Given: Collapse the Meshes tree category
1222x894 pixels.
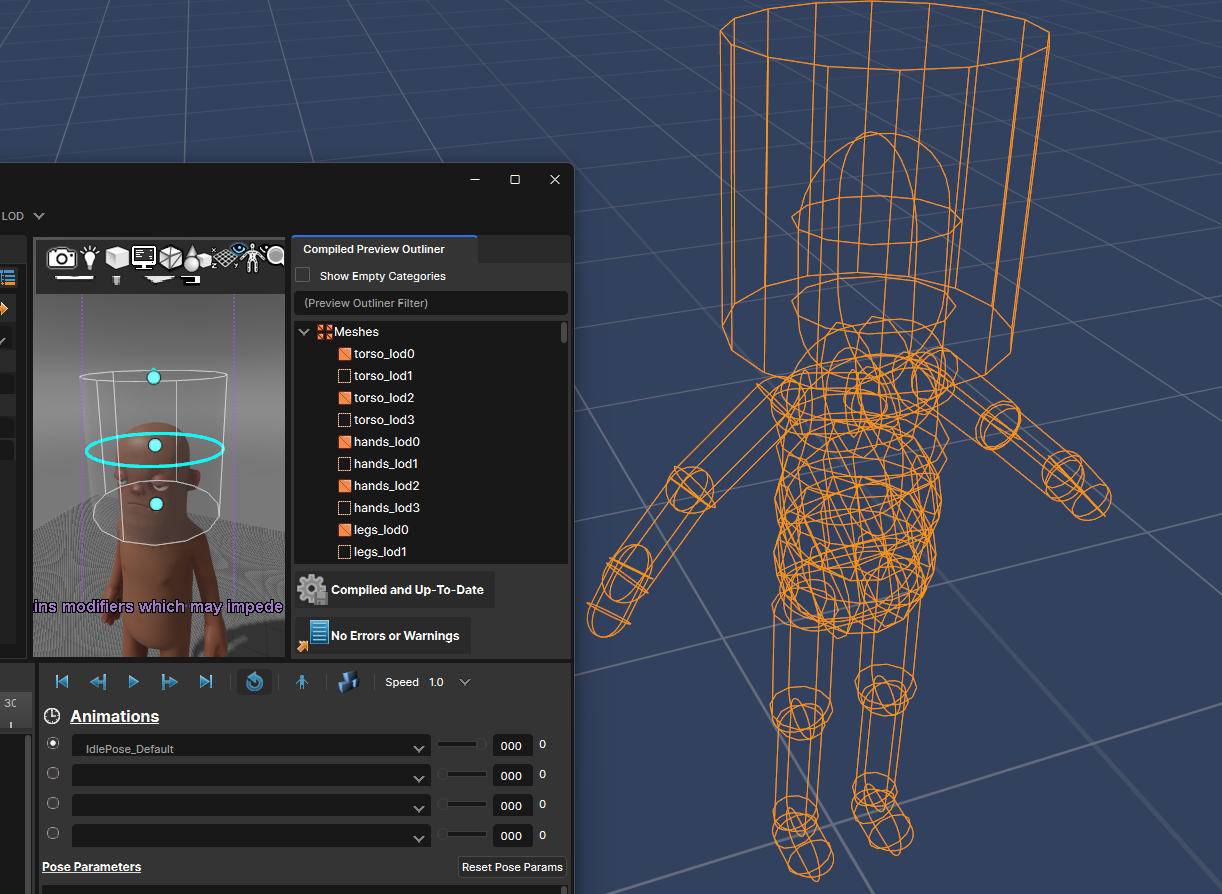Looking at the screenshot, I should [304, 332].
